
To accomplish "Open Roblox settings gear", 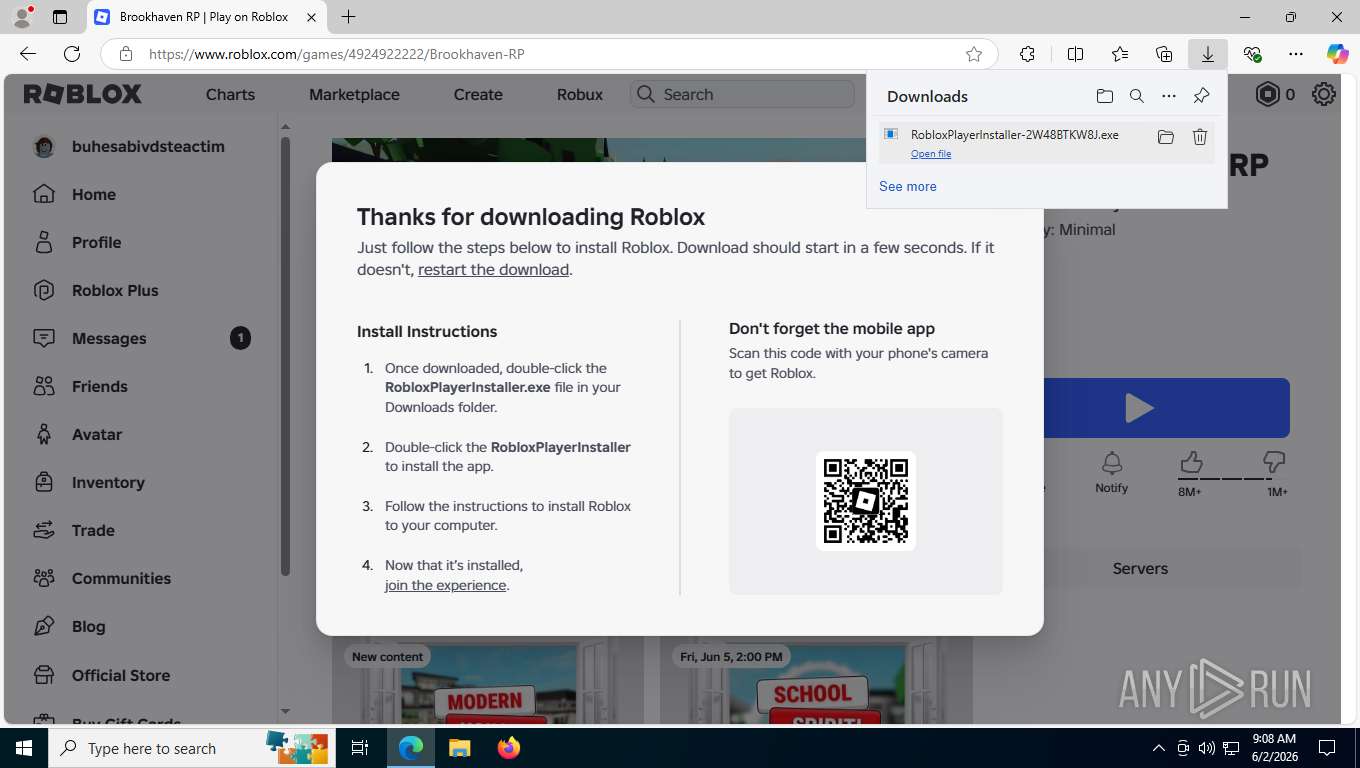I will click(x=1324, y=94).
